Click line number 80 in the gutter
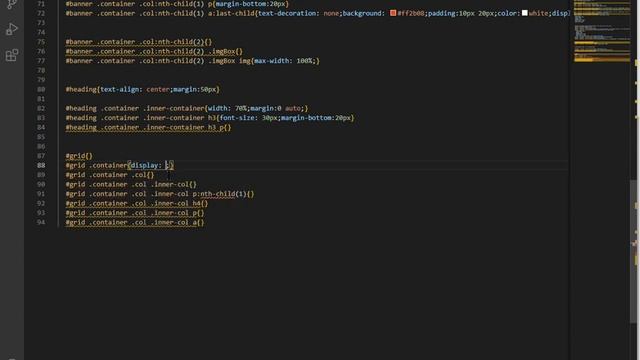 click(41, 89)
